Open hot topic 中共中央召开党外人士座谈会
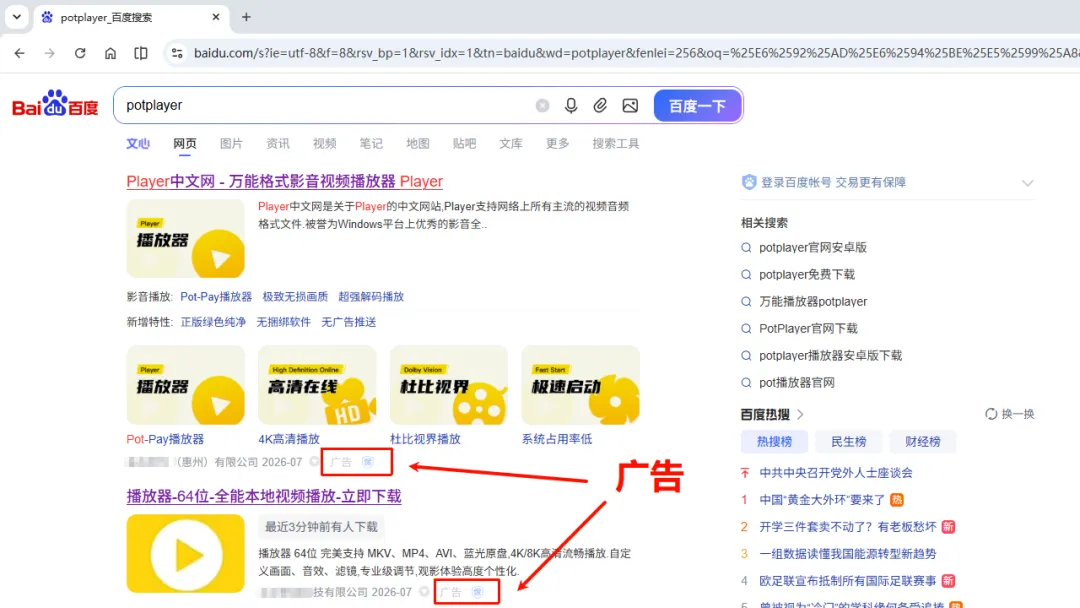 [835, 472]
